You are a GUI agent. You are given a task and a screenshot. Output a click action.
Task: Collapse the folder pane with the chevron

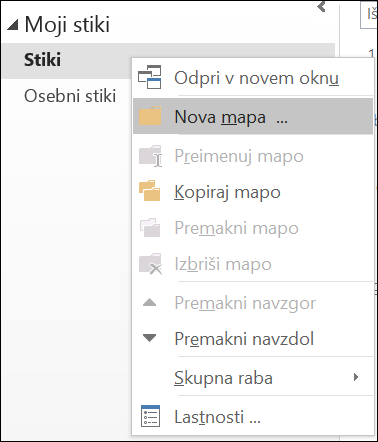click(321, 6)
